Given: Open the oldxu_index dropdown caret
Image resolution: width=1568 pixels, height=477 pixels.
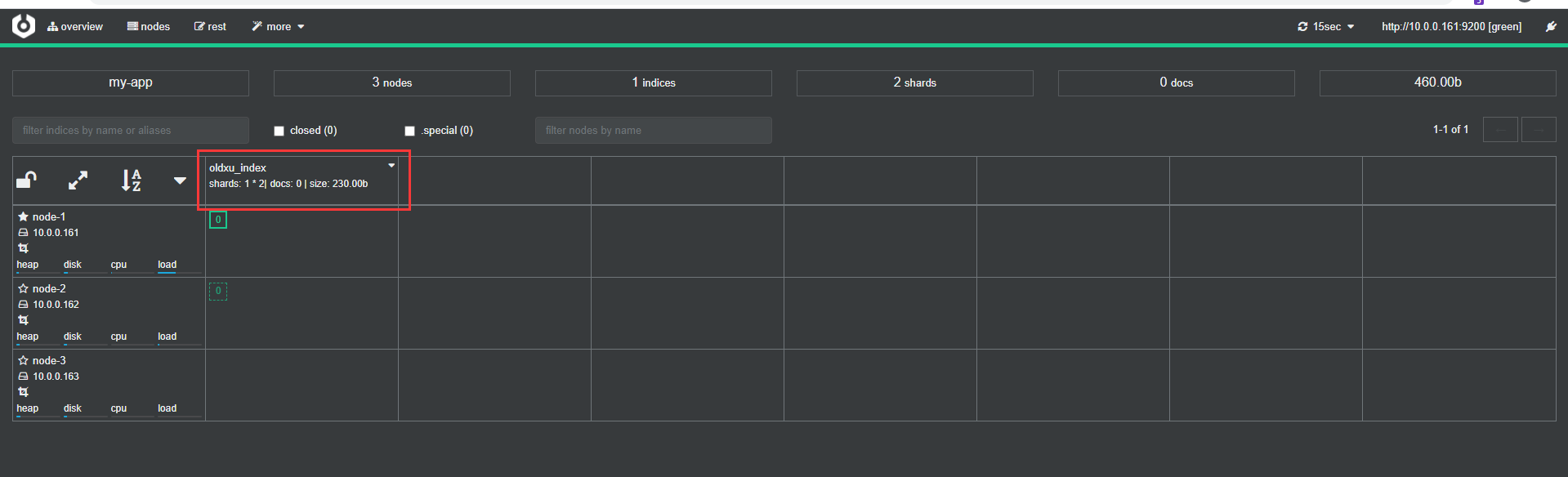Looking at the screenshot, I should click(x=391, y=166).
